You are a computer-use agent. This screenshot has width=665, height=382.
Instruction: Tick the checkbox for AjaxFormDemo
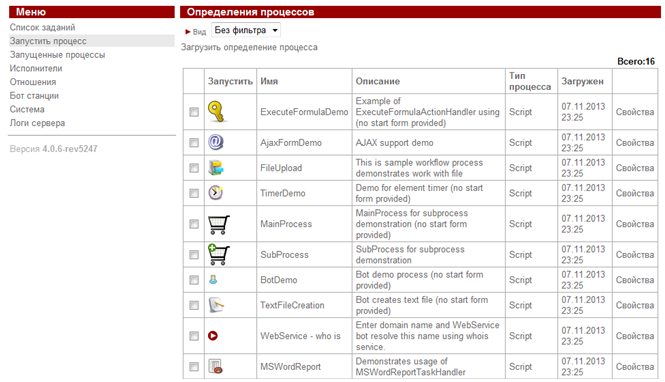point(194,142)
